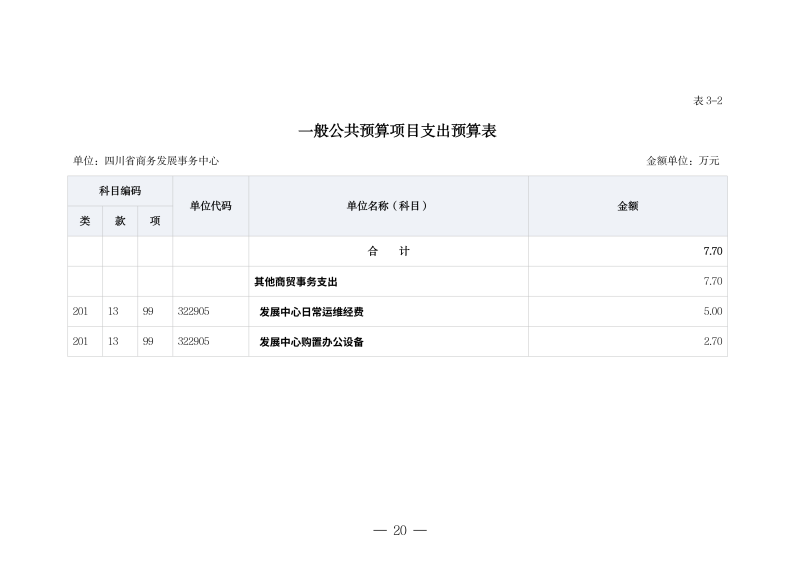
Task: Click the bold 7.70 amount in 合计 row
Action: (x=712, y=252)
